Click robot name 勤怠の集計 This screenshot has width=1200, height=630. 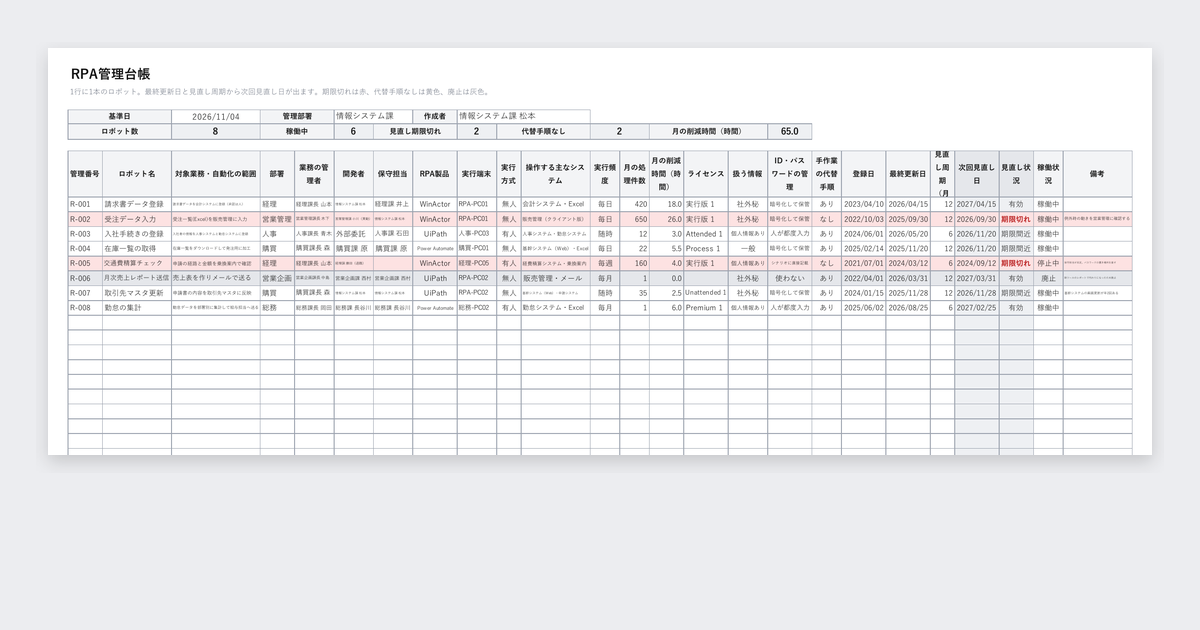pos(123,308)
